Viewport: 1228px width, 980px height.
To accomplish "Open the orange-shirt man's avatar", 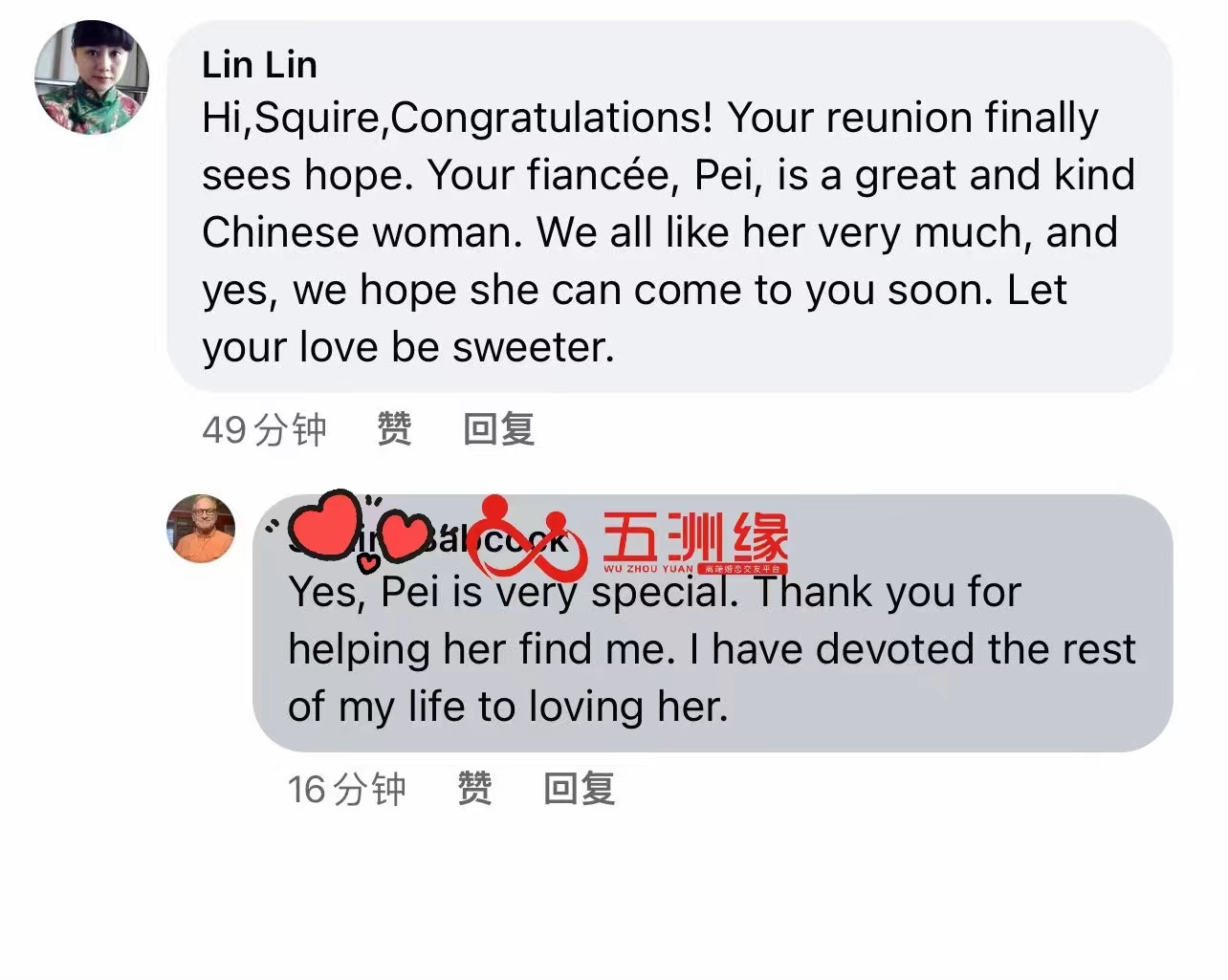I will tap(201, 528).
